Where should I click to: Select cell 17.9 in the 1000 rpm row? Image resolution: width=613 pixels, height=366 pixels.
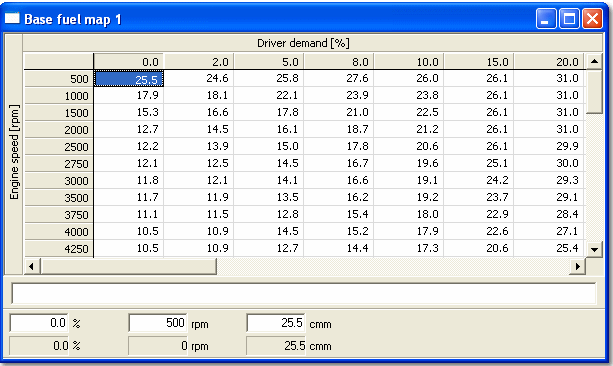tap(129, 95)
